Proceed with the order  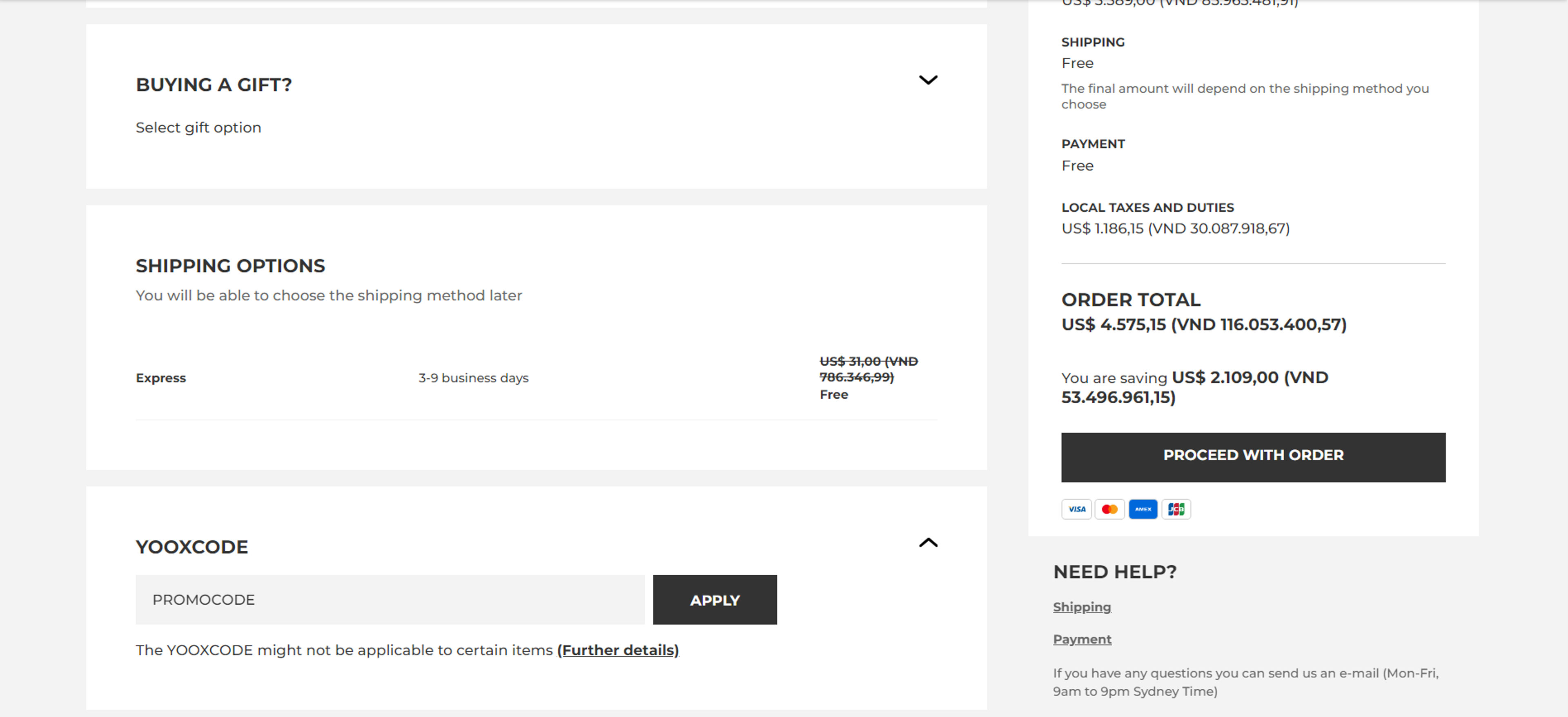[1253, 458]
